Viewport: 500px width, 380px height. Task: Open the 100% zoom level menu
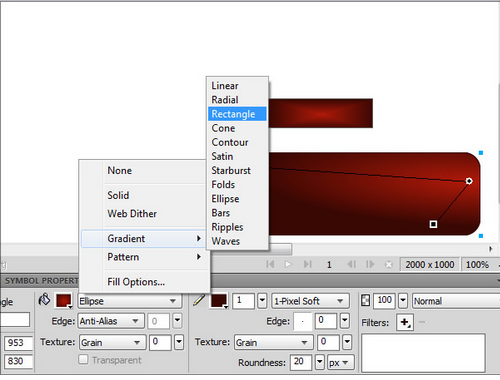tap(480, 265)
